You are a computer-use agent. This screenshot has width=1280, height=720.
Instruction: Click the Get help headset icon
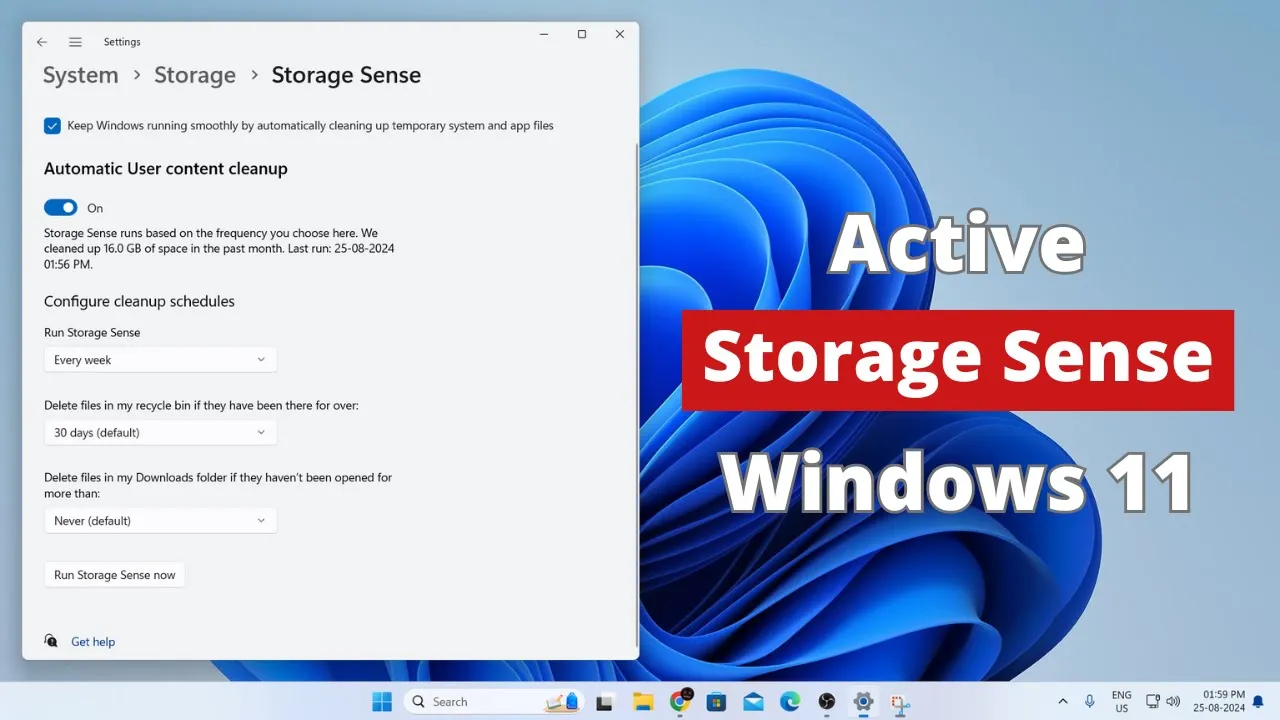pos(51,641)
